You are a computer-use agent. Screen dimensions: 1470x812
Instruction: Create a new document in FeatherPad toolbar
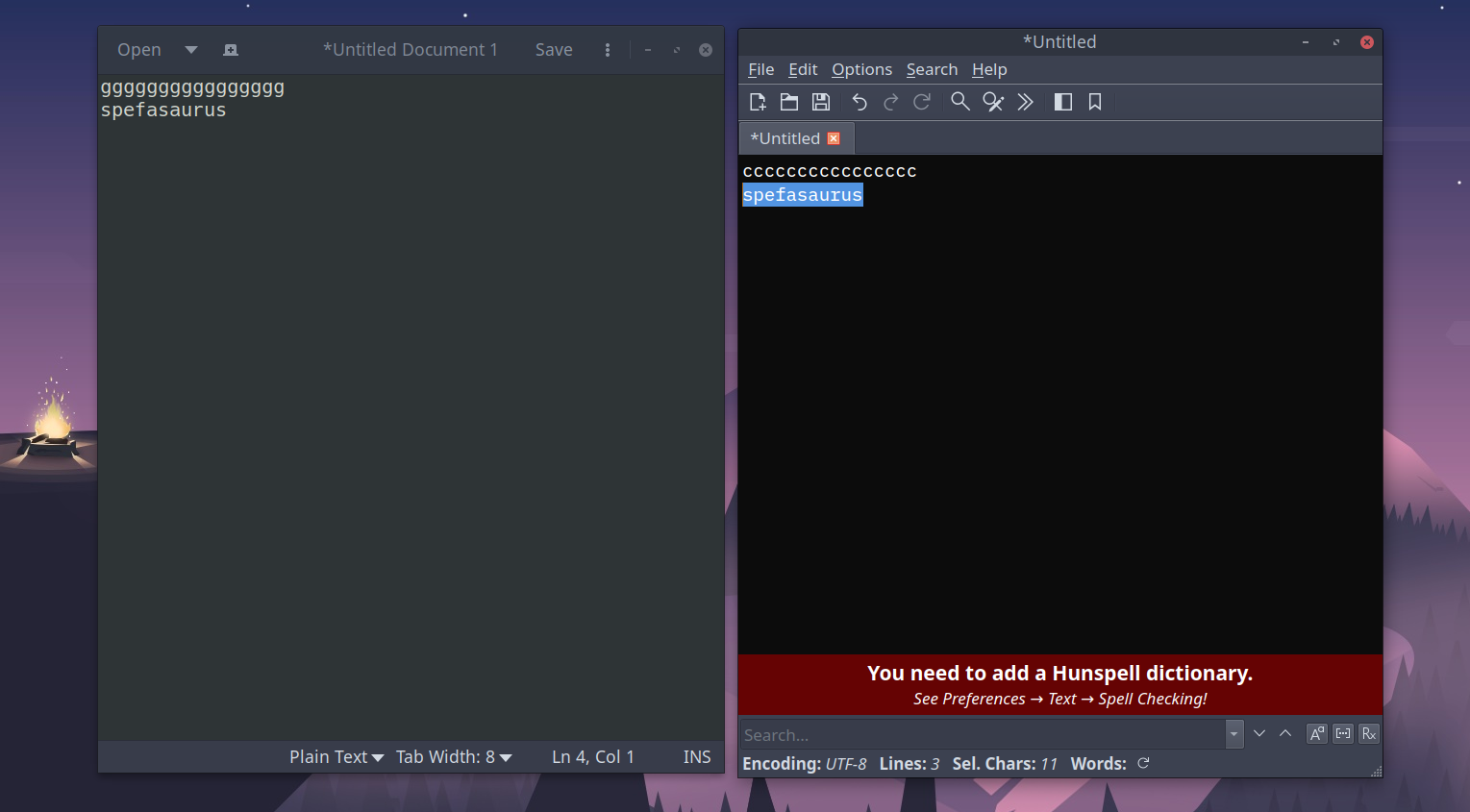pyautogui.click(x=758, y=102)
